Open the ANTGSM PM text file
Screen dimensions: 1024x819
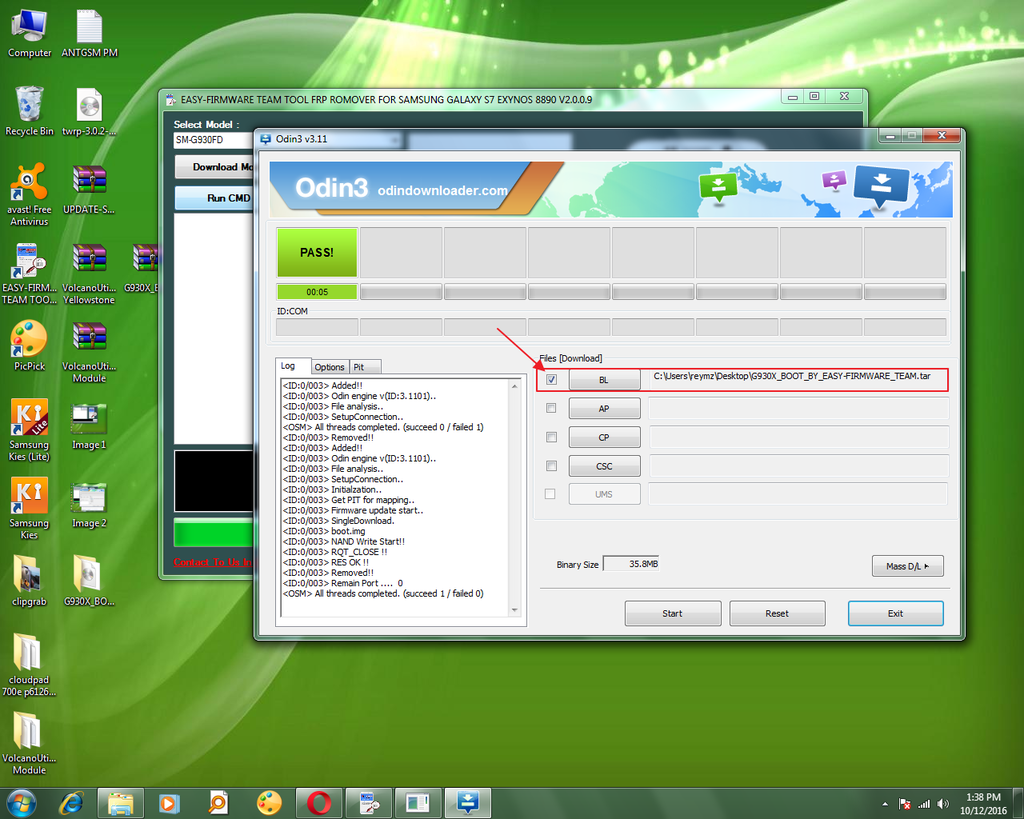pos(89,28)
